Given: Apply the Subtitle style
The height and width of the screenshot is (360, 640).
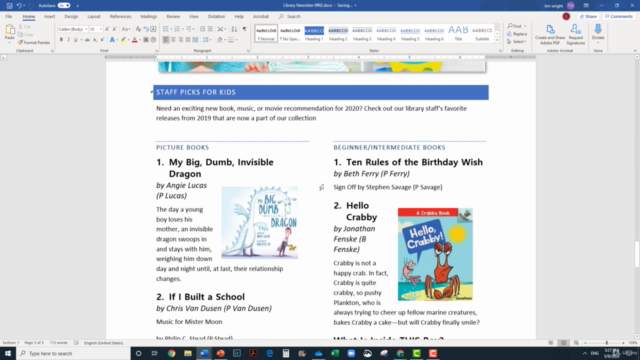Looking at the screenshot, I should [482, 33].
